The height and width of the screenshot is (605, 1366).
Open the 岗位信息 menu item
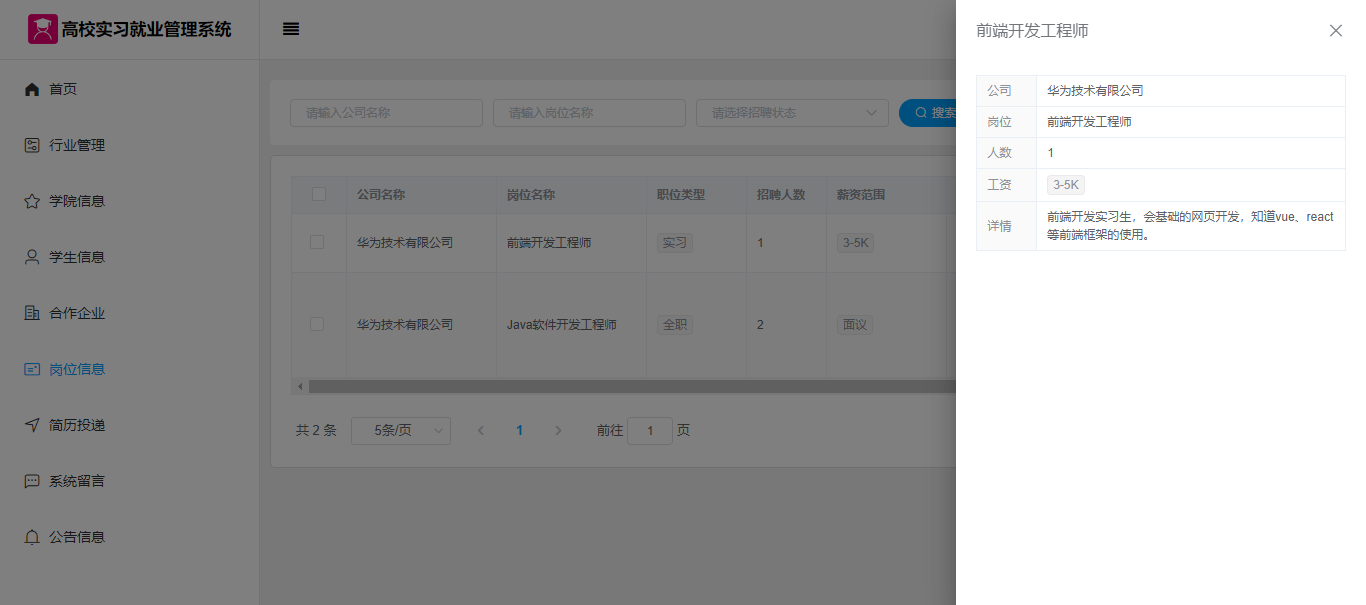[x=77, y=369]
